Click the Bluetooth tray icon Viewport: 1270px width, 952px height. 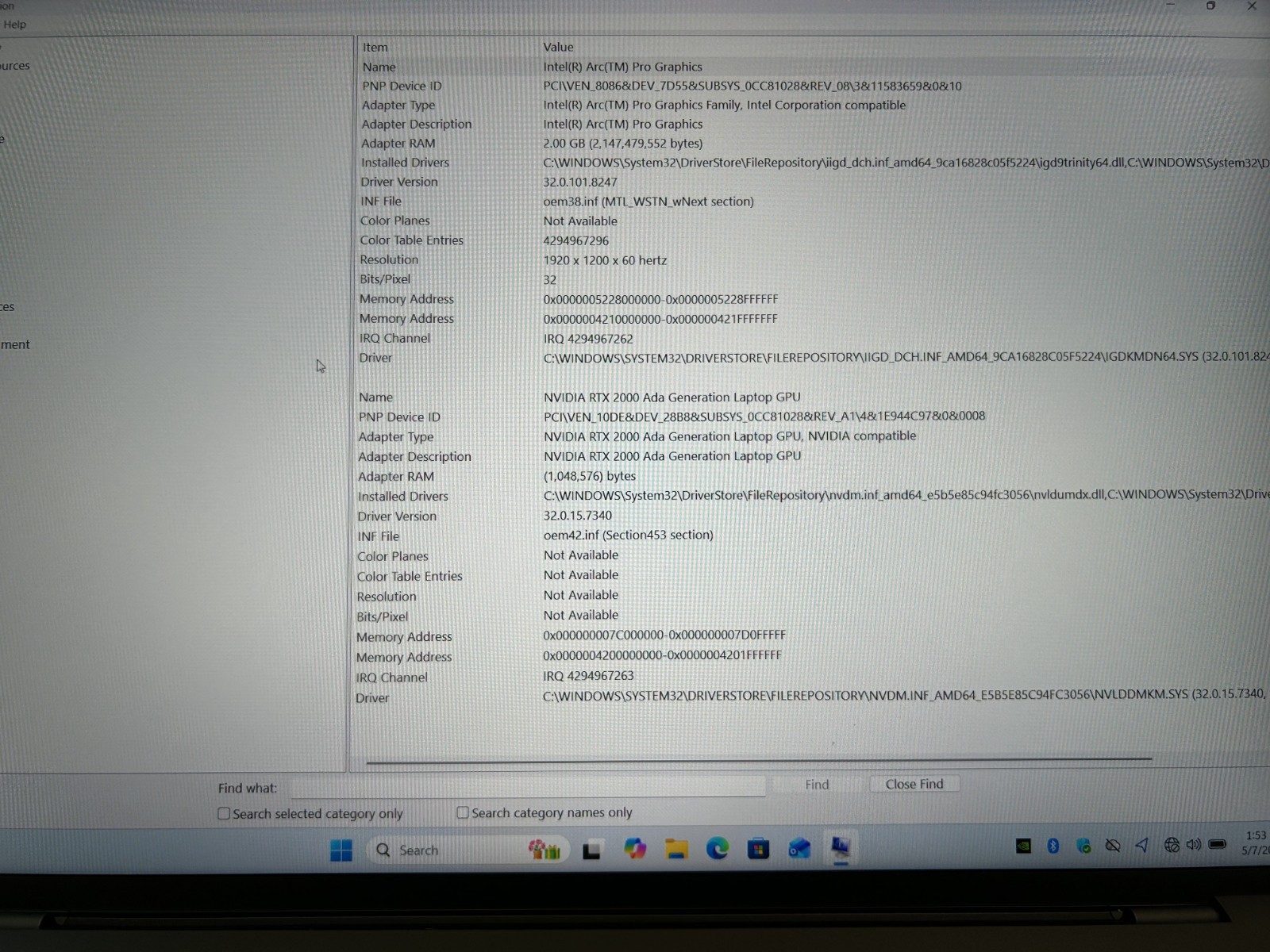click(x=1053, y=846)
